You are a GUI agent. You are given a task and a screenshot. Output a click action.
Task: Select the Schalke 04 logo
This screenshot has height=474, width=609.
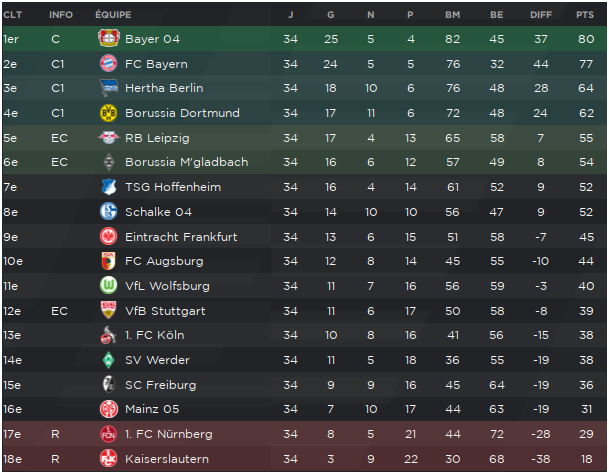108,212
